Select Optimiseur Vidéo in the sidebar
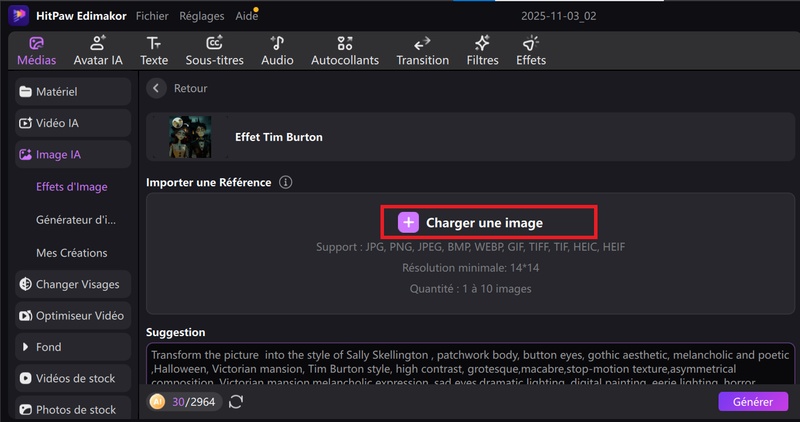Viewport: 800px width, 422px height. pyautogui.click(x=73, y=315)
